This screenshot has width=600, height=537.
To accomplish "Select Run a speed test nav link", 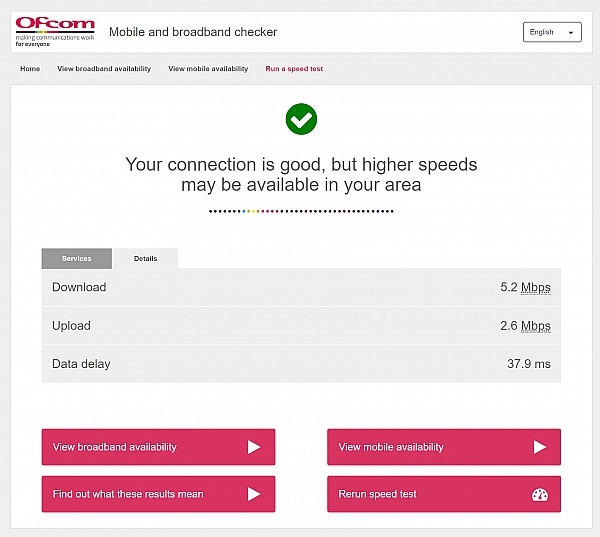I will pos(294,69).
